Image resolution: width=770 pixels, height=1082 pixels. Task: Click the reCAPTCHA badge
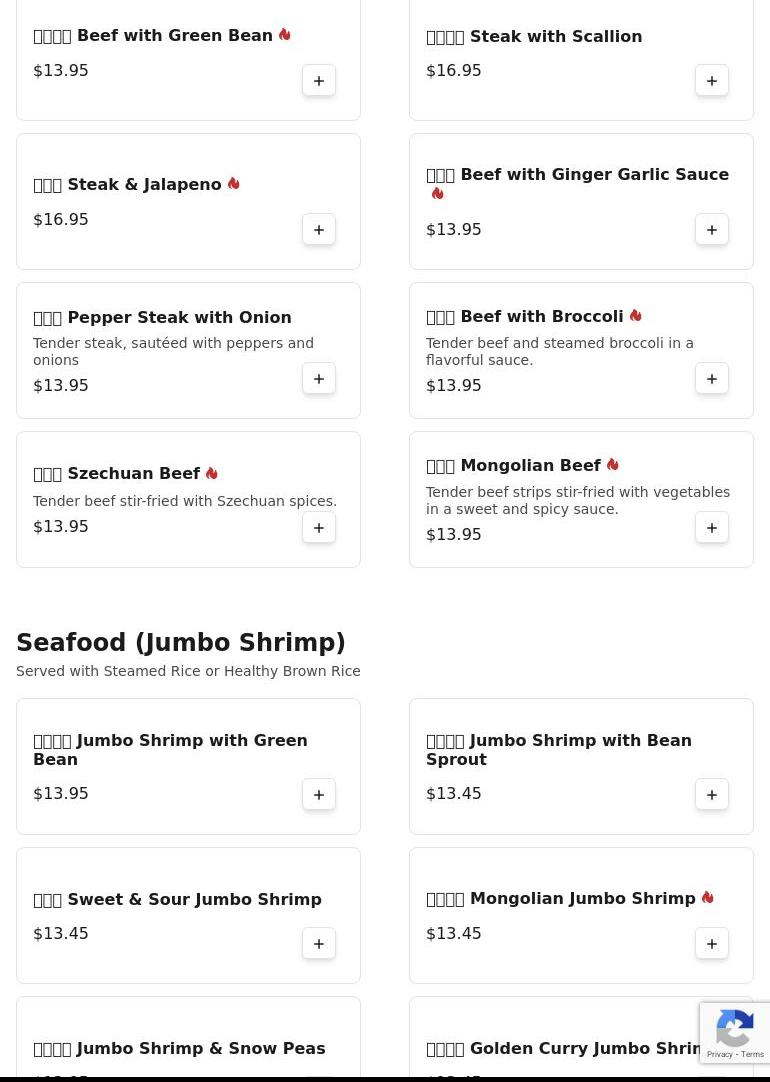(735, 1033)
